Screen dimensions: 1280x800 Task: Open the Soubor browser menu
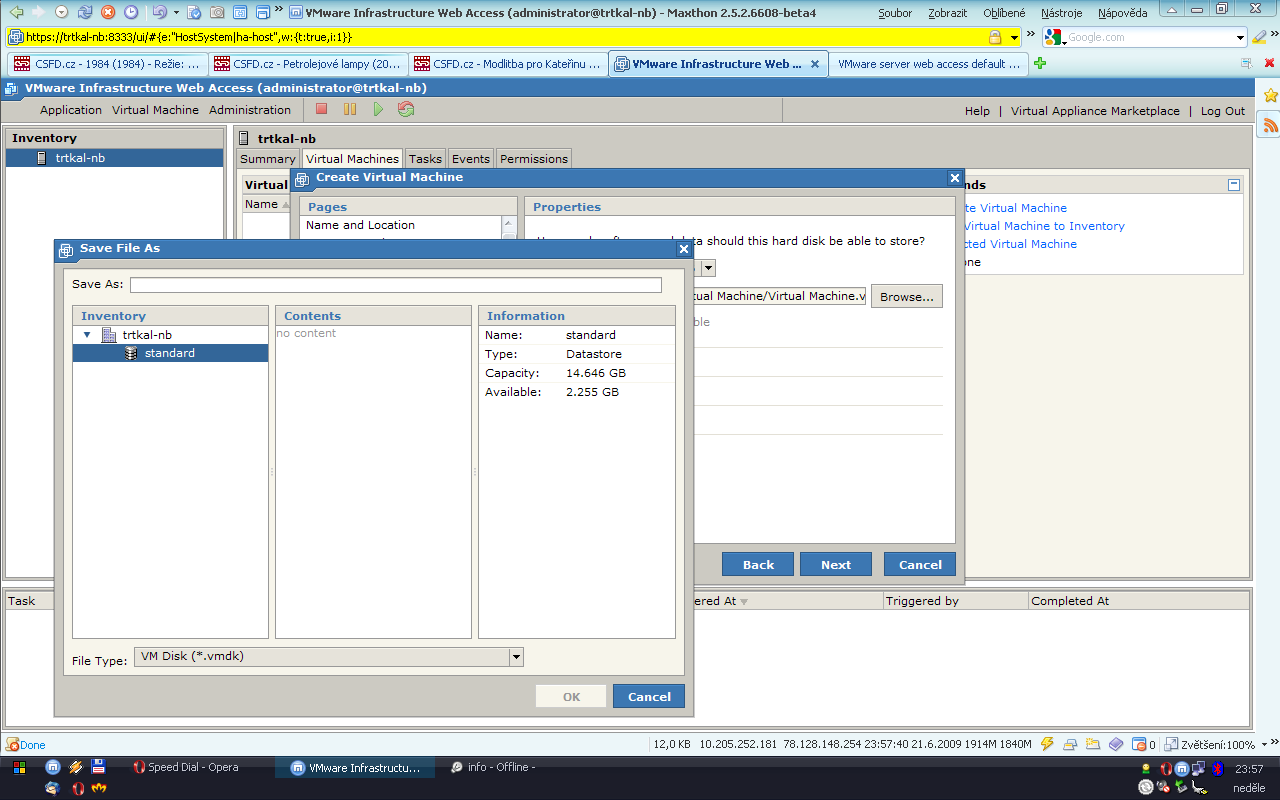point(895,13)
